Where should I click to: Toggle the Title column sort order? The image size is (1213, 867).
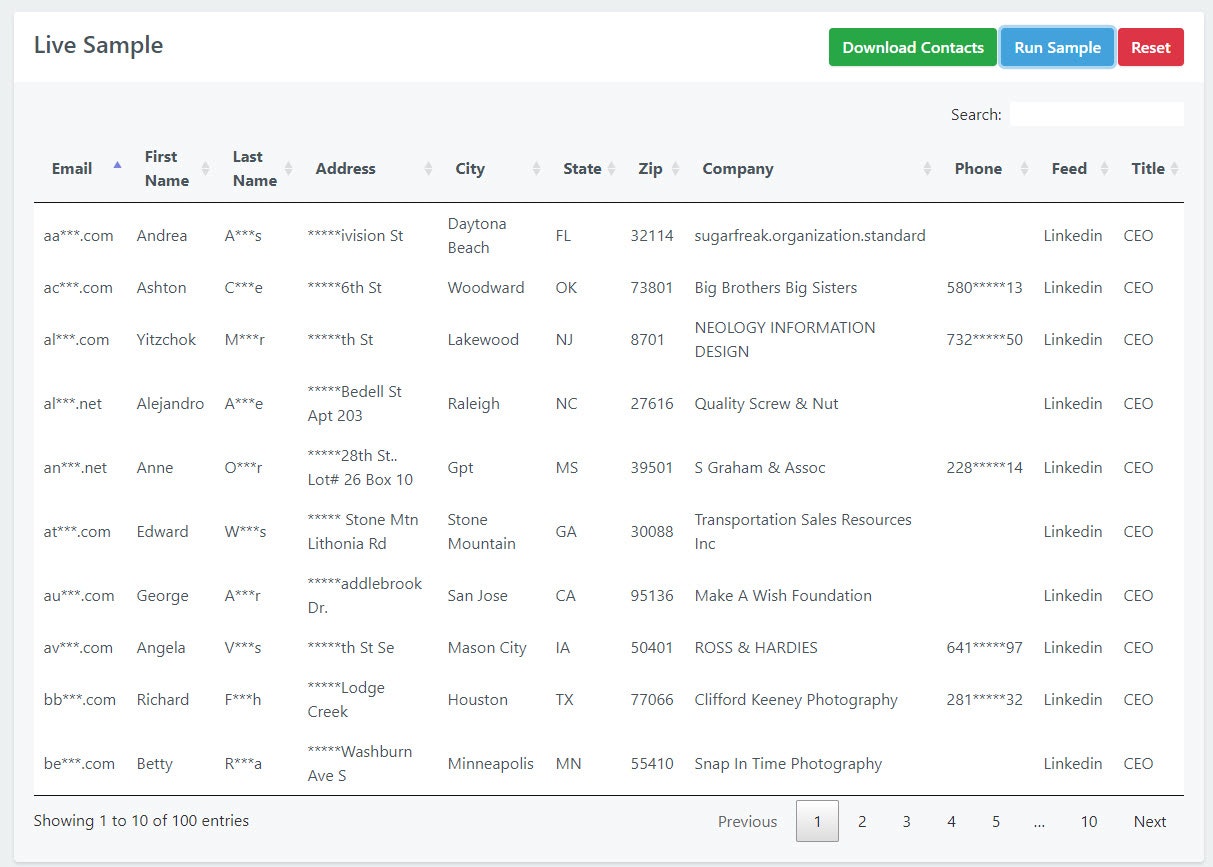(x=1173, y=168)
